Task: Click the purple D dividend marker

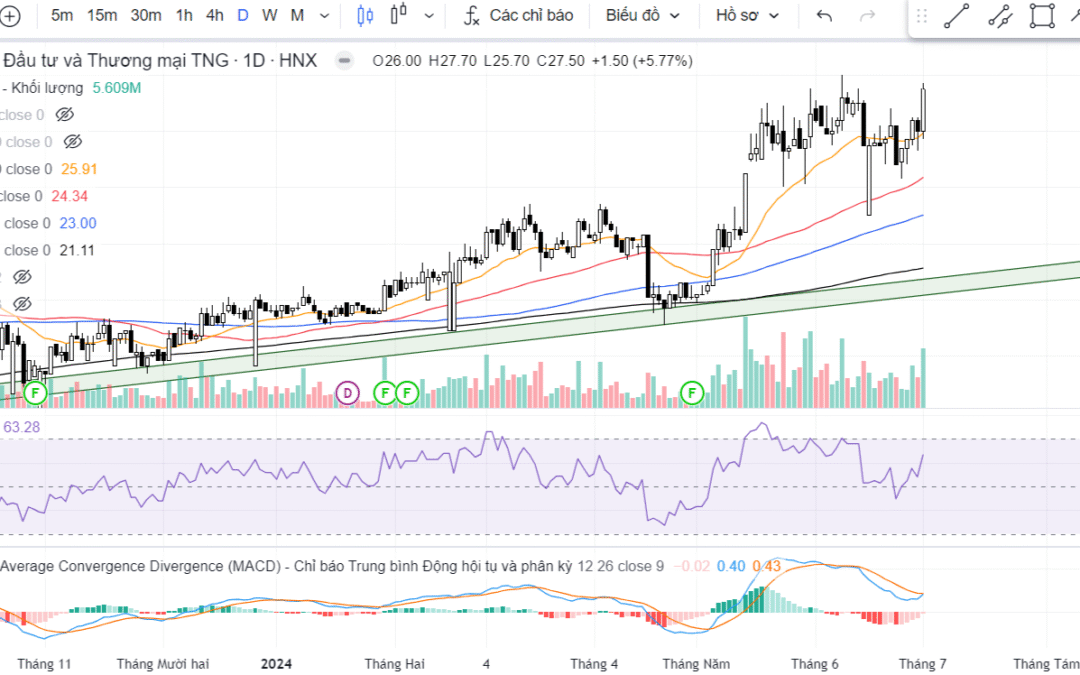Action: [347, 393]
